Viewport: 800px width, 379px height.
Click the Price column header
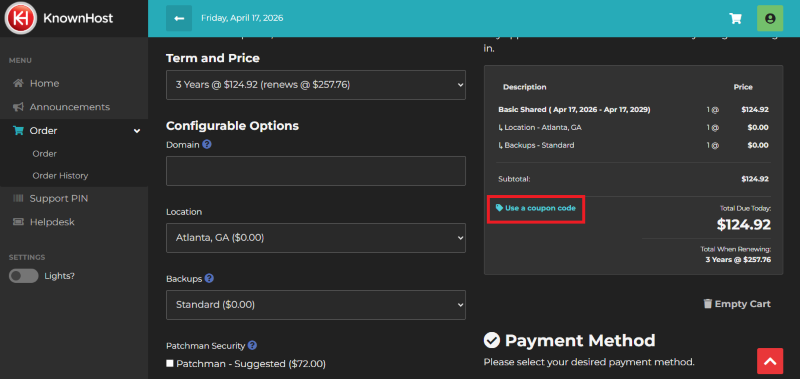[x=743, y=87]
